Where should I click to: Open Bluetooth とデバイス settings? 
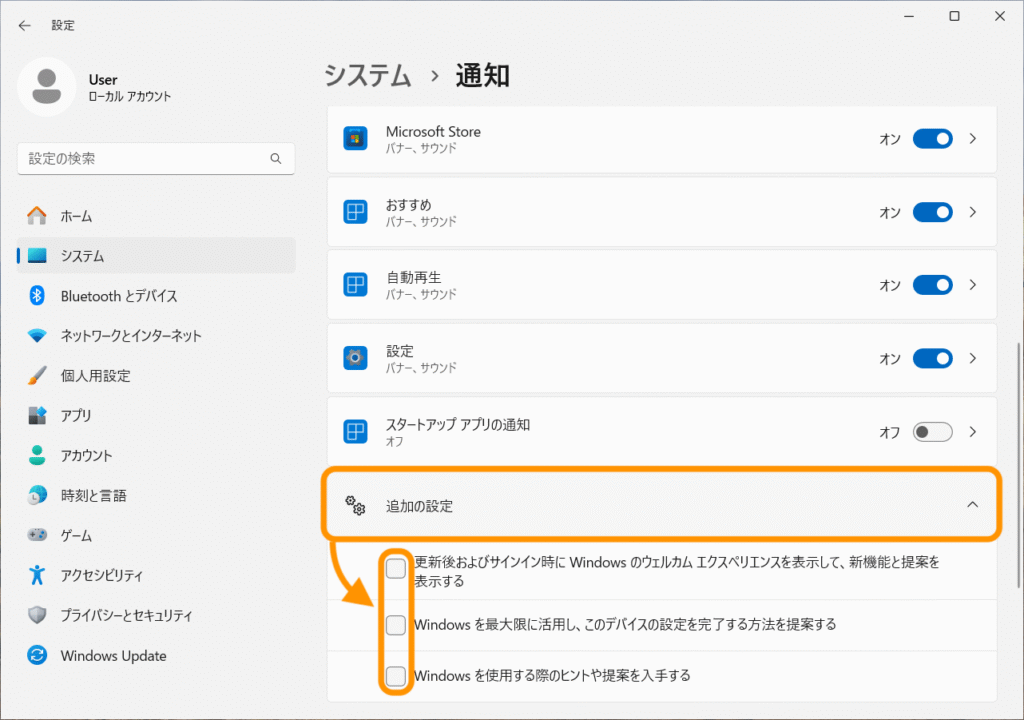pos(156,295)
